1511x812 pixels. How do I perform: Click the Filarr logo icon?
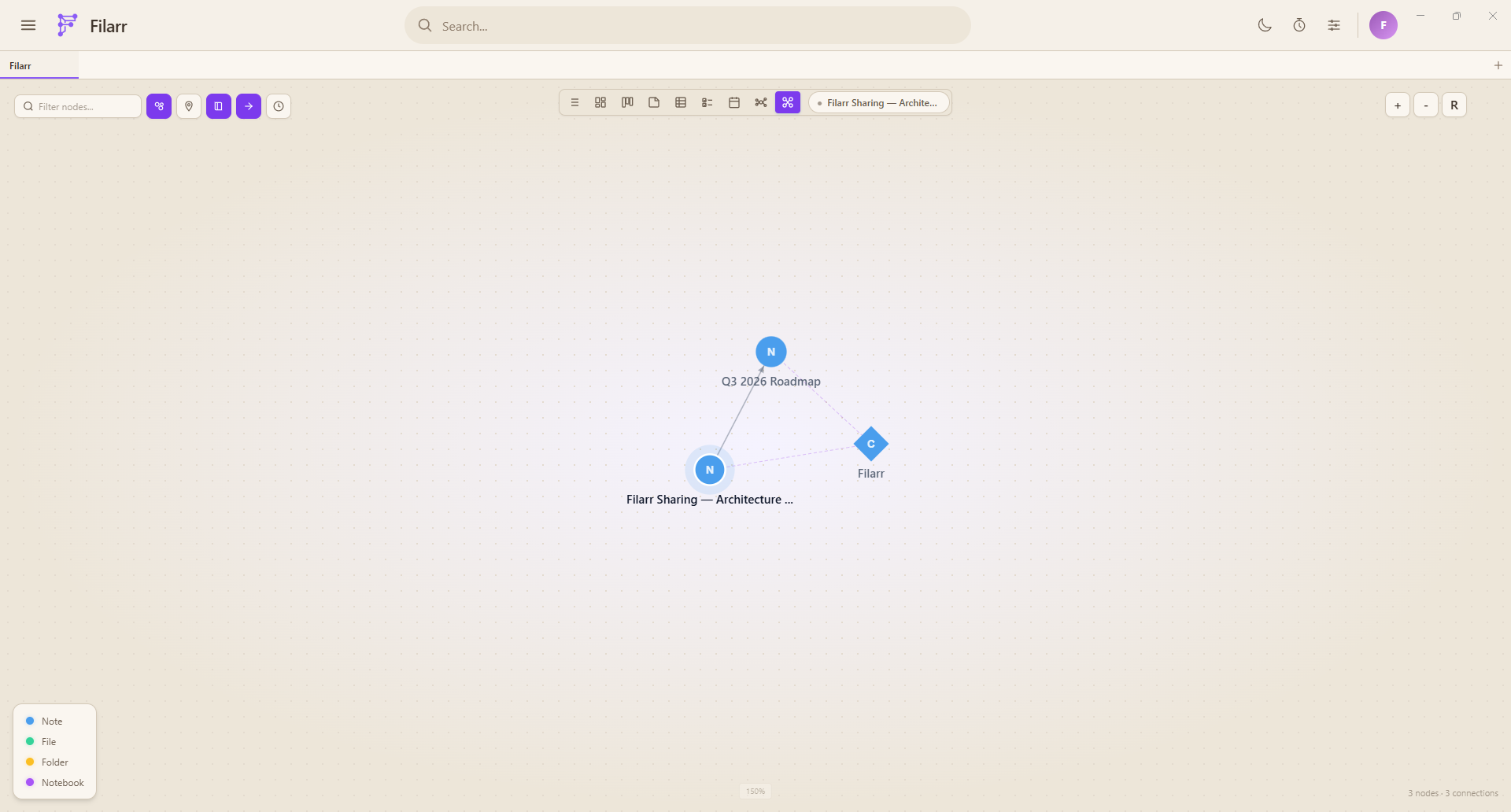point(68,25)
